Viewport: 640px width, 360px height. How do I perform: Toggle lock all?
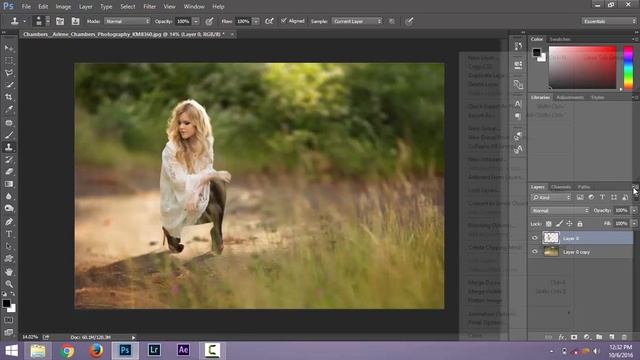click(x=580, y=224)
